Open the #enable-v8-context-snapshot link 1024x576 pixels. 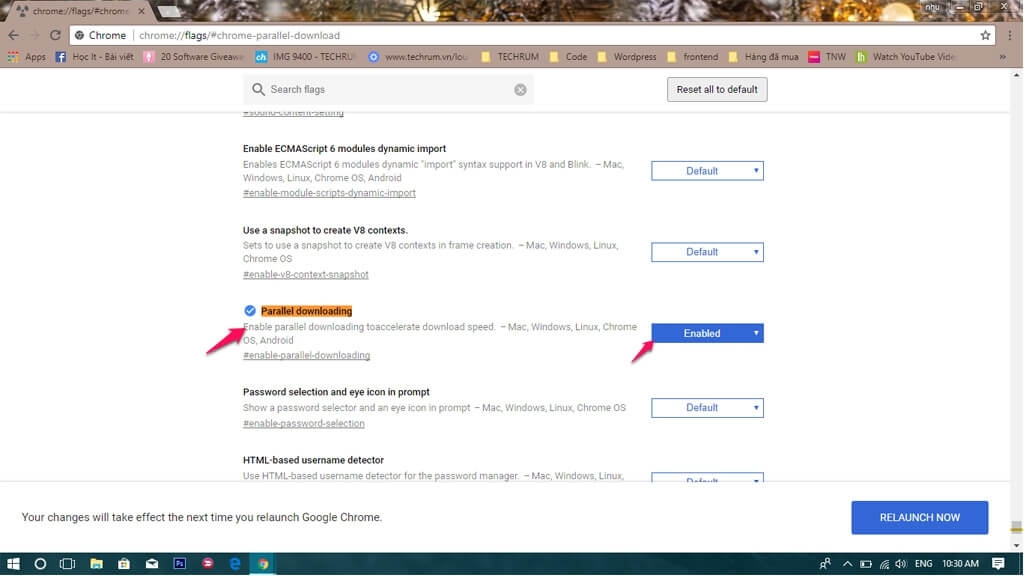click(x=306, y=274)
